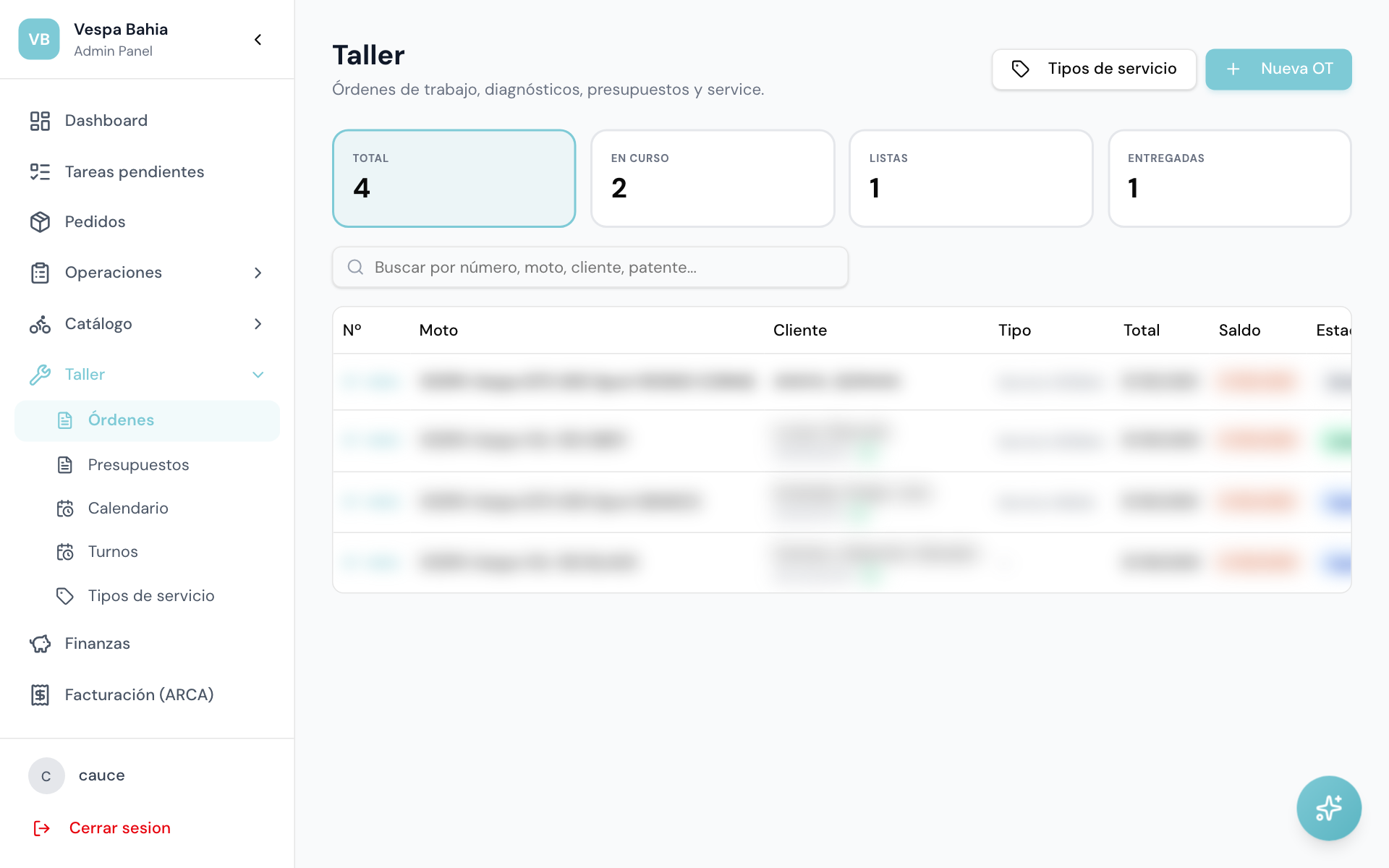
Task: Click the sidebar Tipos de servicio tag icon
Action: coord(65,596)
